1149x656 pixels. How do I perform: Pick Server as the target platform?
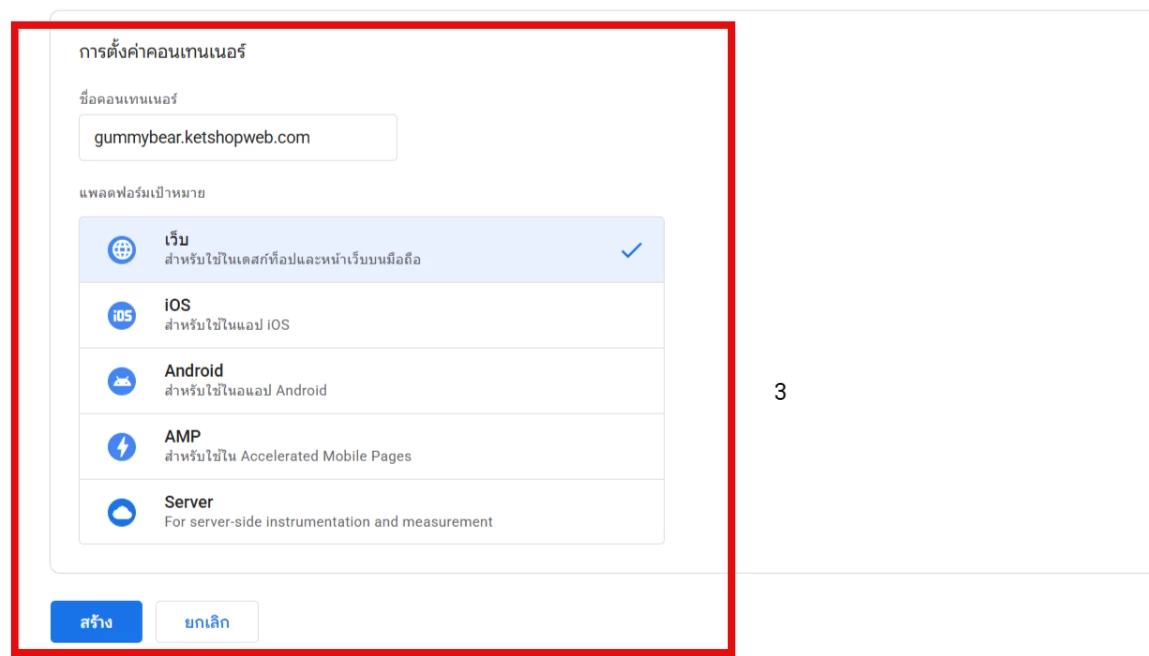coord(371,512)
